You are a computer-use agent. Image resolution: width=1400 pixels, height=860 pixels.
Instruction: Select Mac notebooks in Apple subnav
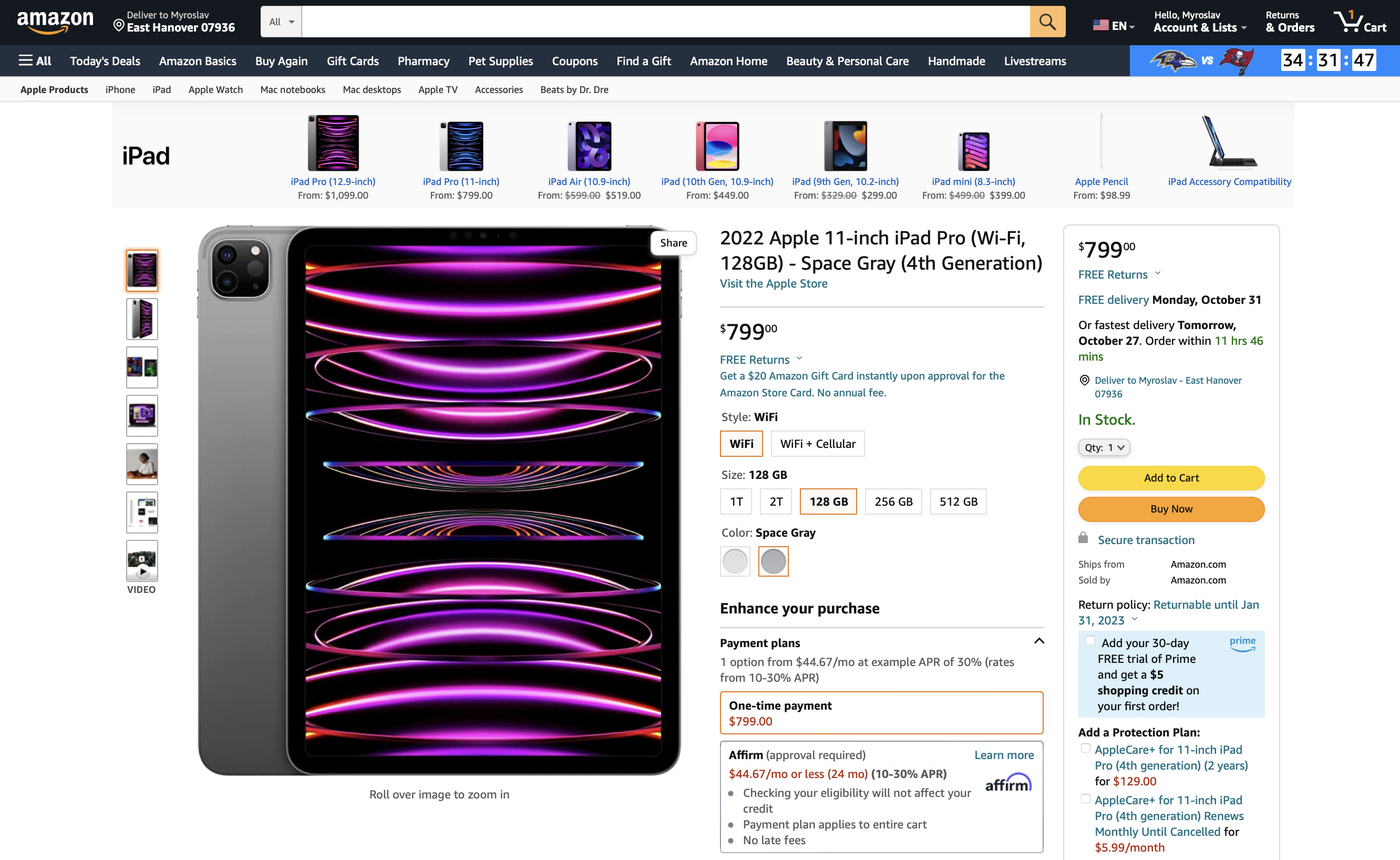click(x=292, y=89)
